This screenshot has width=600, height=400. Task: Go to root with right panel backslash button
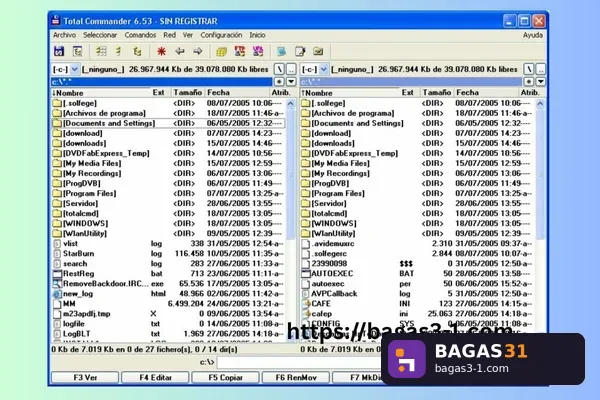pyautogui.click(x=529, y=69)
